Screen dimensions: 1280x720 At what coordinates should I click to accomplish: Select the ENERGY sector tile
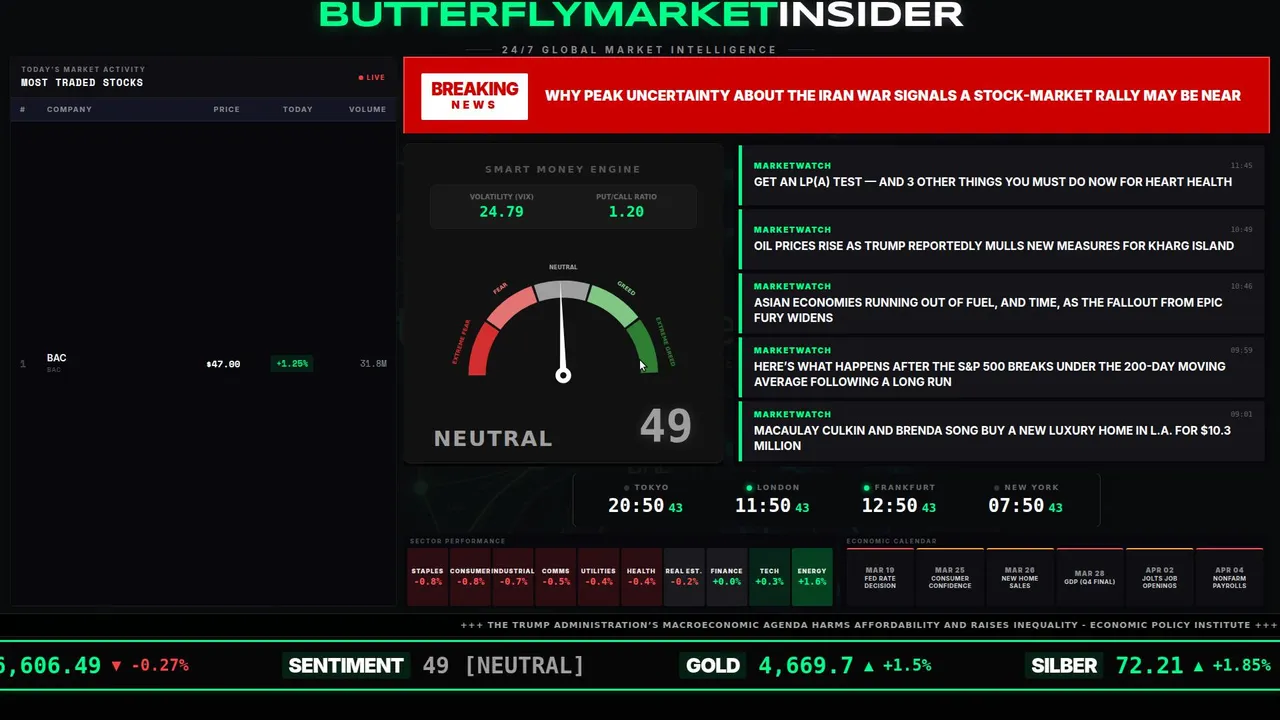812,576
